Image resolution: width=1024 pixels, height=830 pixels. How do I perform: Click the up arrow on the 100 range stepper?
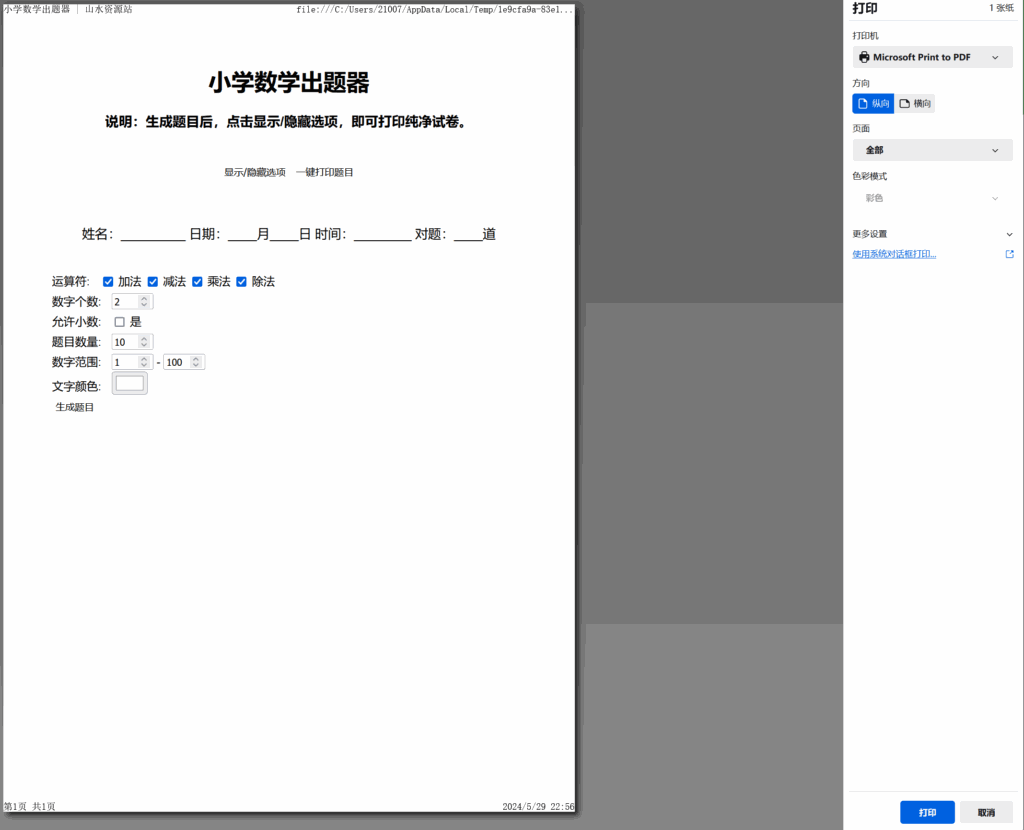(x=195, y=358)
